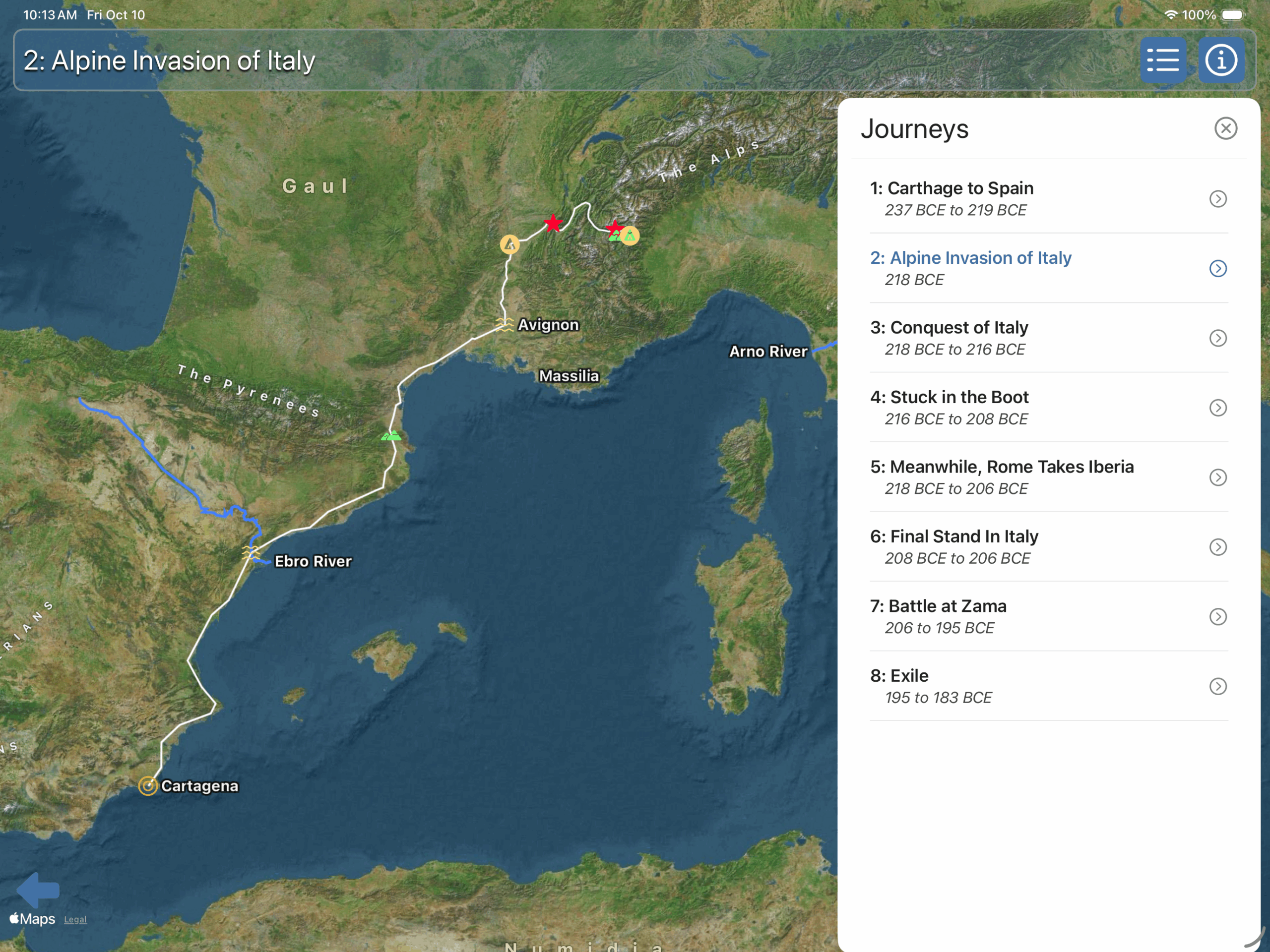Tap the green Pyrenees mountain marker
Screen dimensions: 1270x952
(x=391, y=436)
